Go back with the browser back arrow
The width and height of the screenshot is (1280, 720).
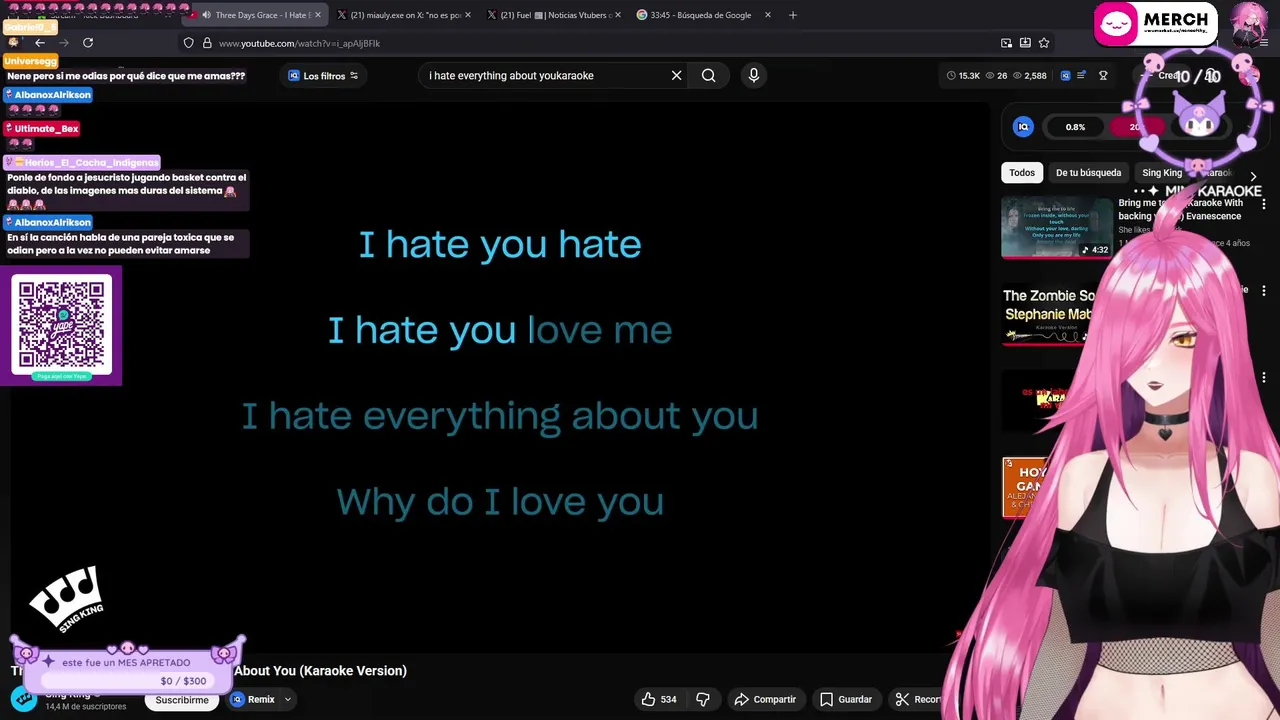(39, 43)
